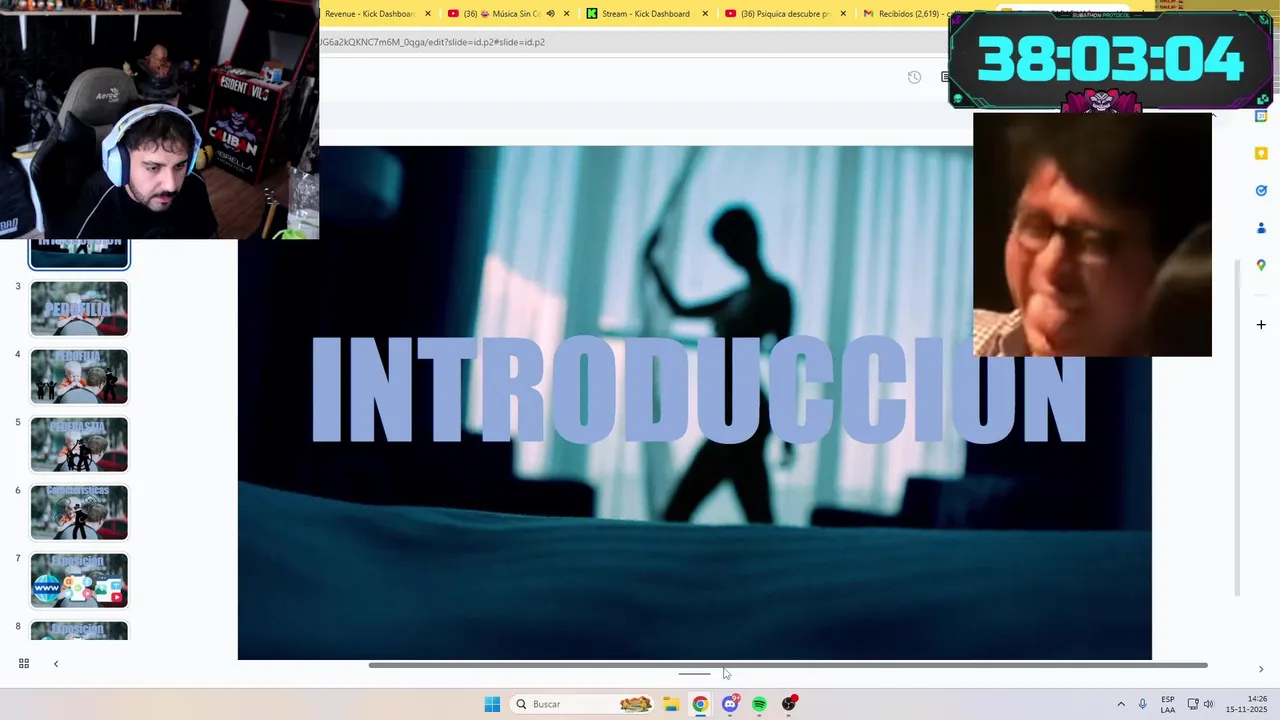The image size is (1280, 720).
Task: Click the browser address bar URL
Action: (x=432, y=42)
